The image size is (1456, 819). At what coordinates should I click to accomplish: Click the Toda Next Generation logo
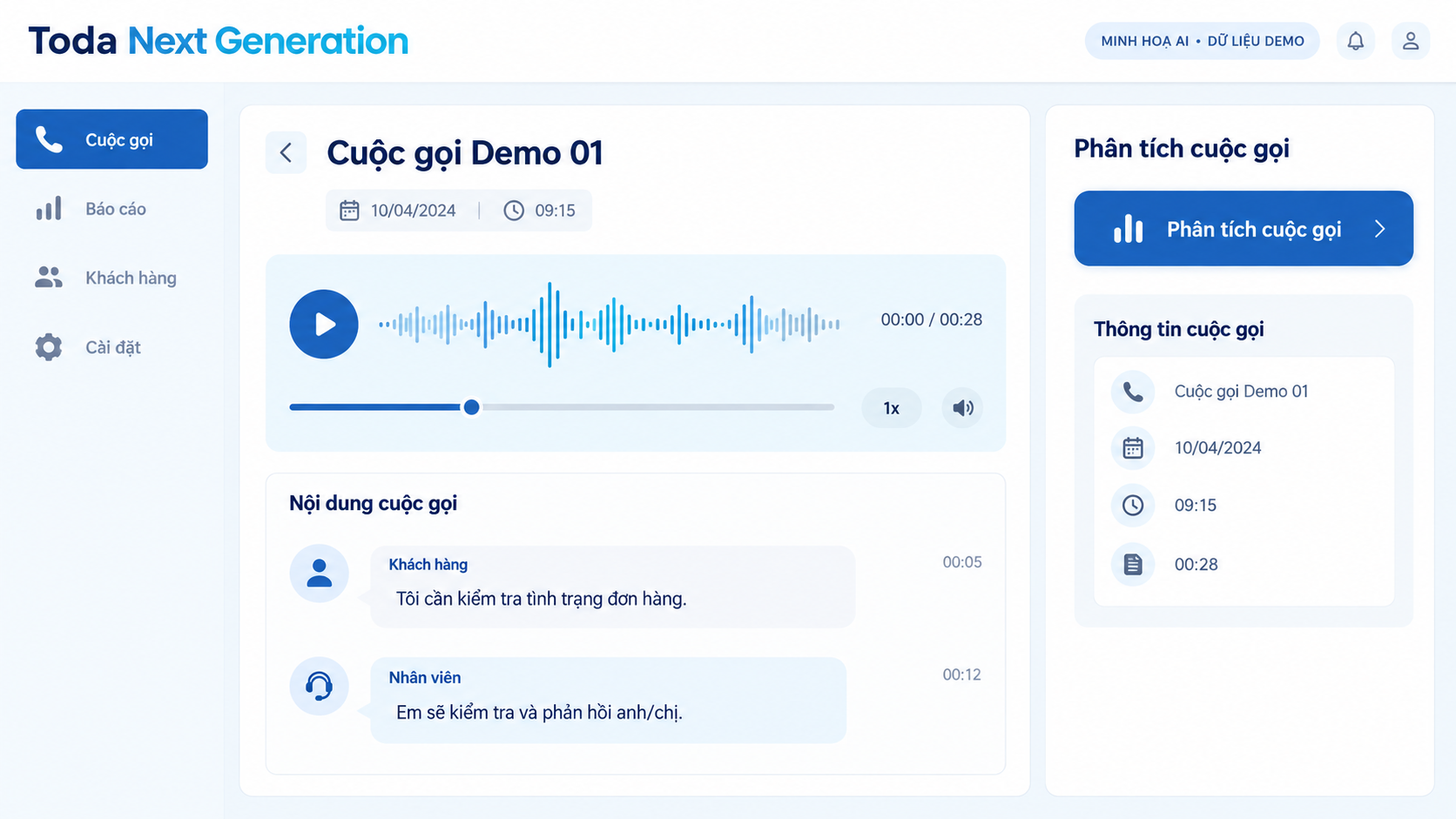click(x=218, y=41)
